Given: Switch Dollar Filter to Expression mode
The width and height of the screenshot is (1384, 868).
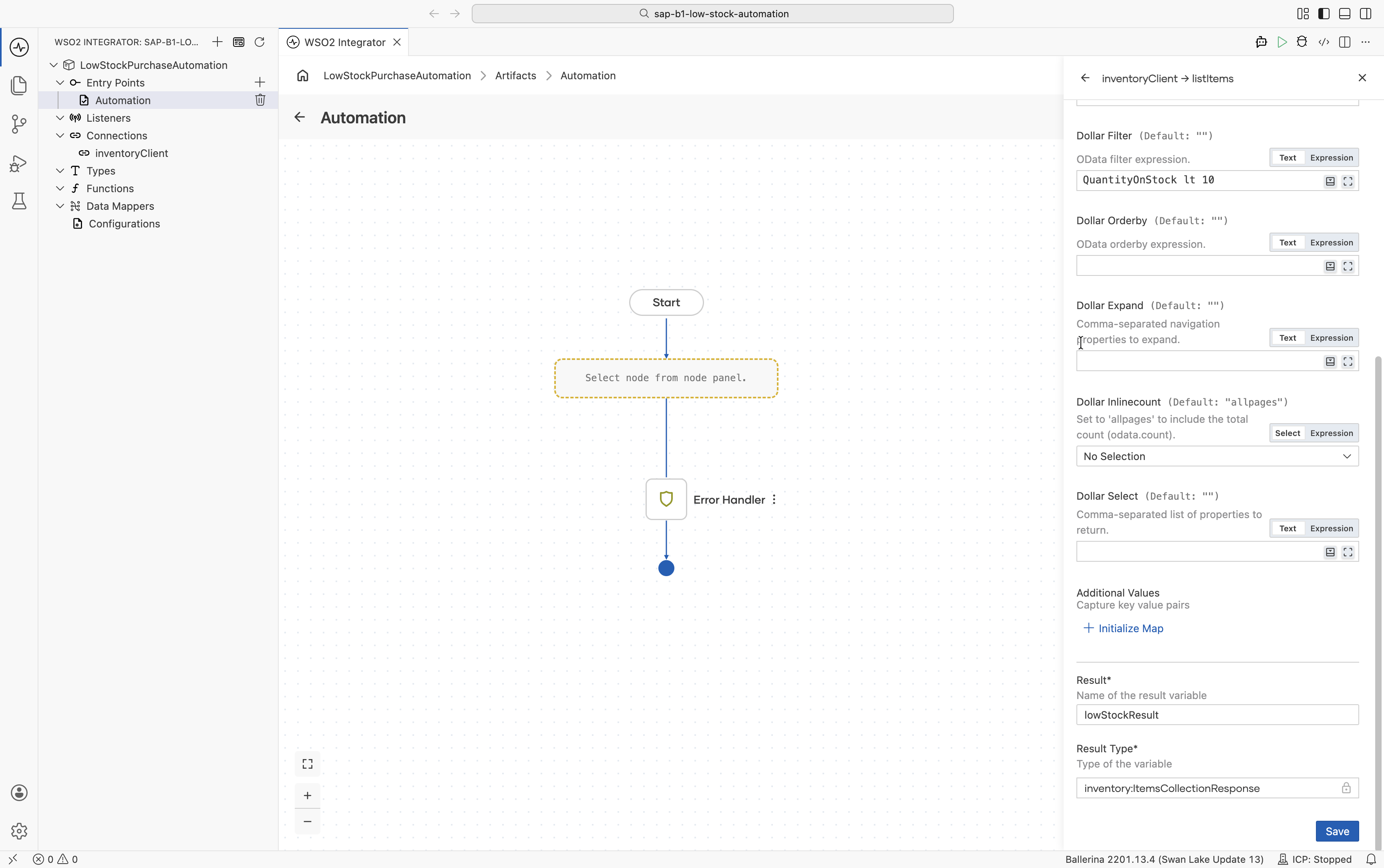Looking at the screenshot, I should point(1331,158).
